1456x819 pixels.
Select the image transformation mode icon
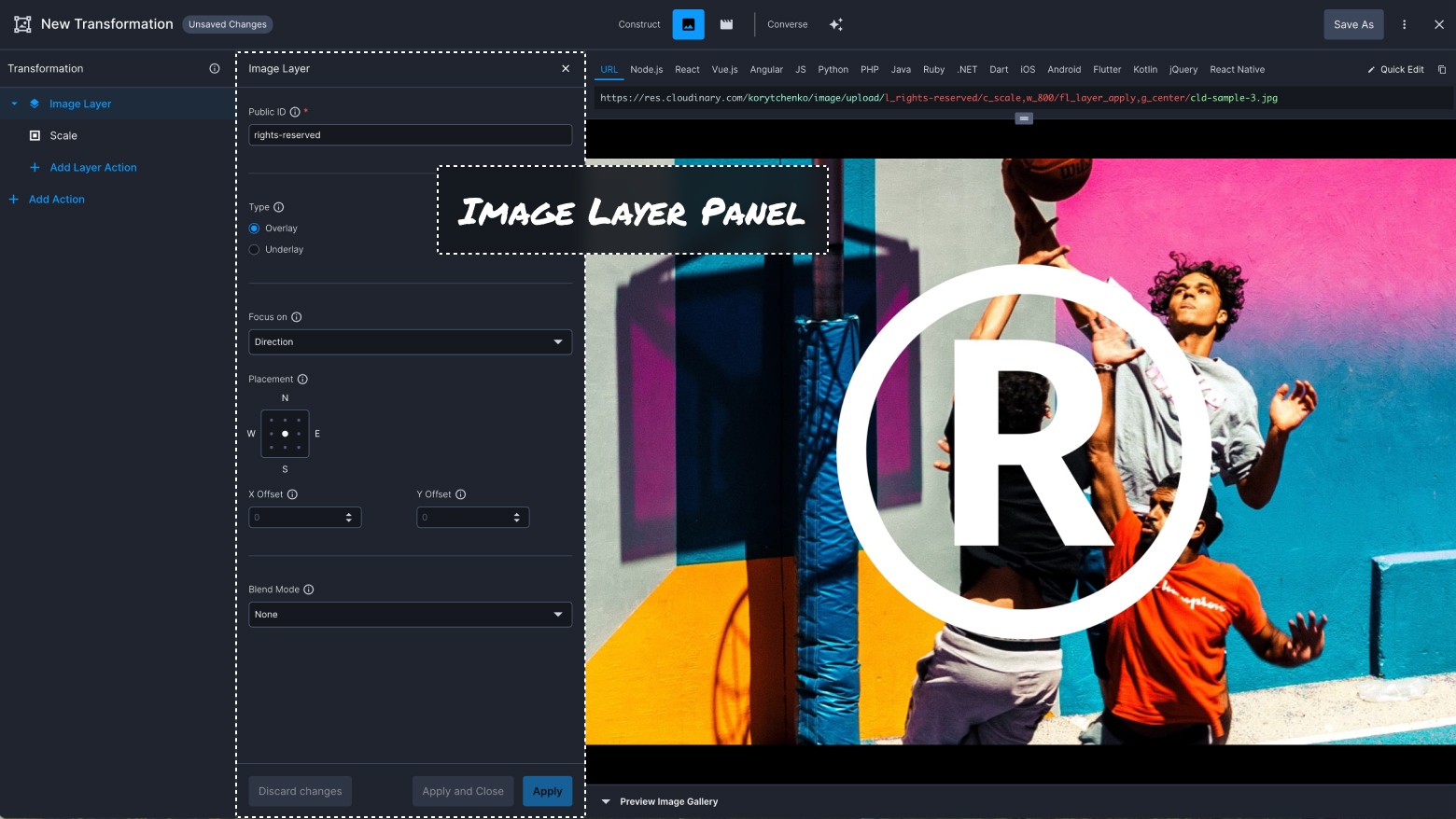coord(688,24)
